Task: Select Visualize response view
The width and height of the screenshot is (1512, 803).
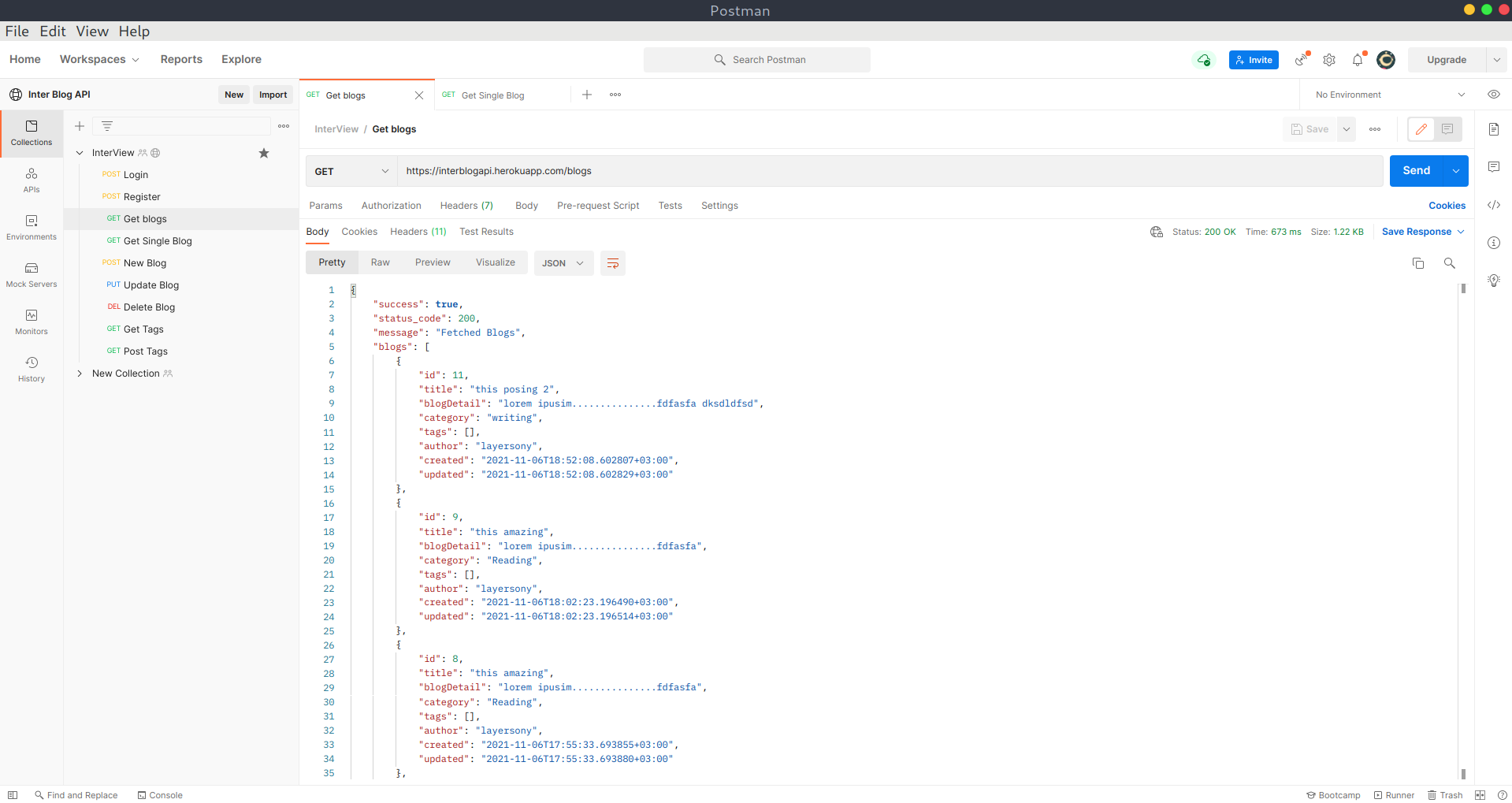Action: (496, 262)
